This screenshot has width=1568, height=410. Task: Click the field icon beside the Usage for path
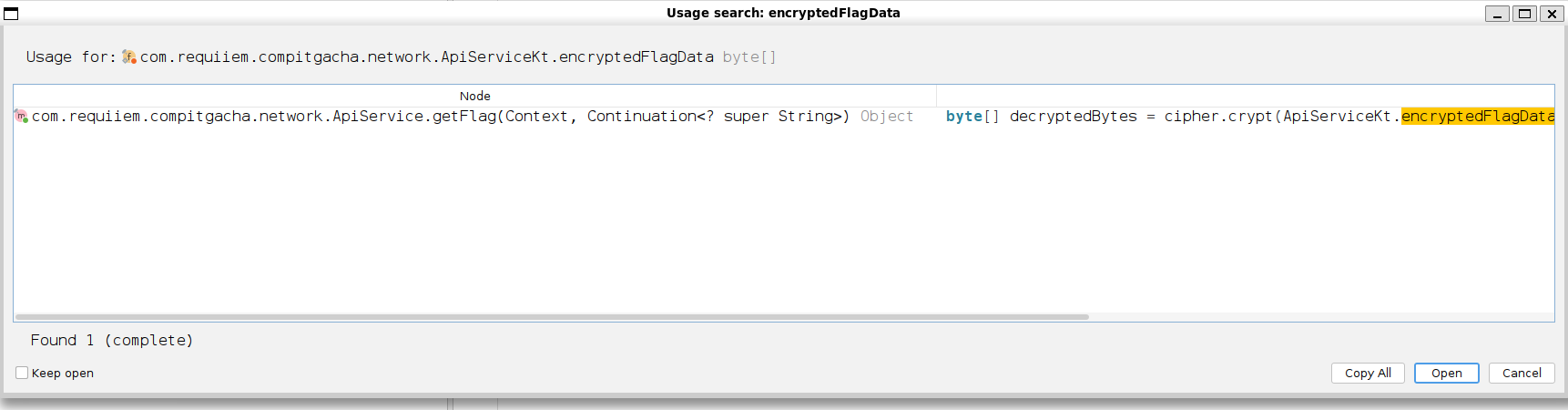pos(129,57)
